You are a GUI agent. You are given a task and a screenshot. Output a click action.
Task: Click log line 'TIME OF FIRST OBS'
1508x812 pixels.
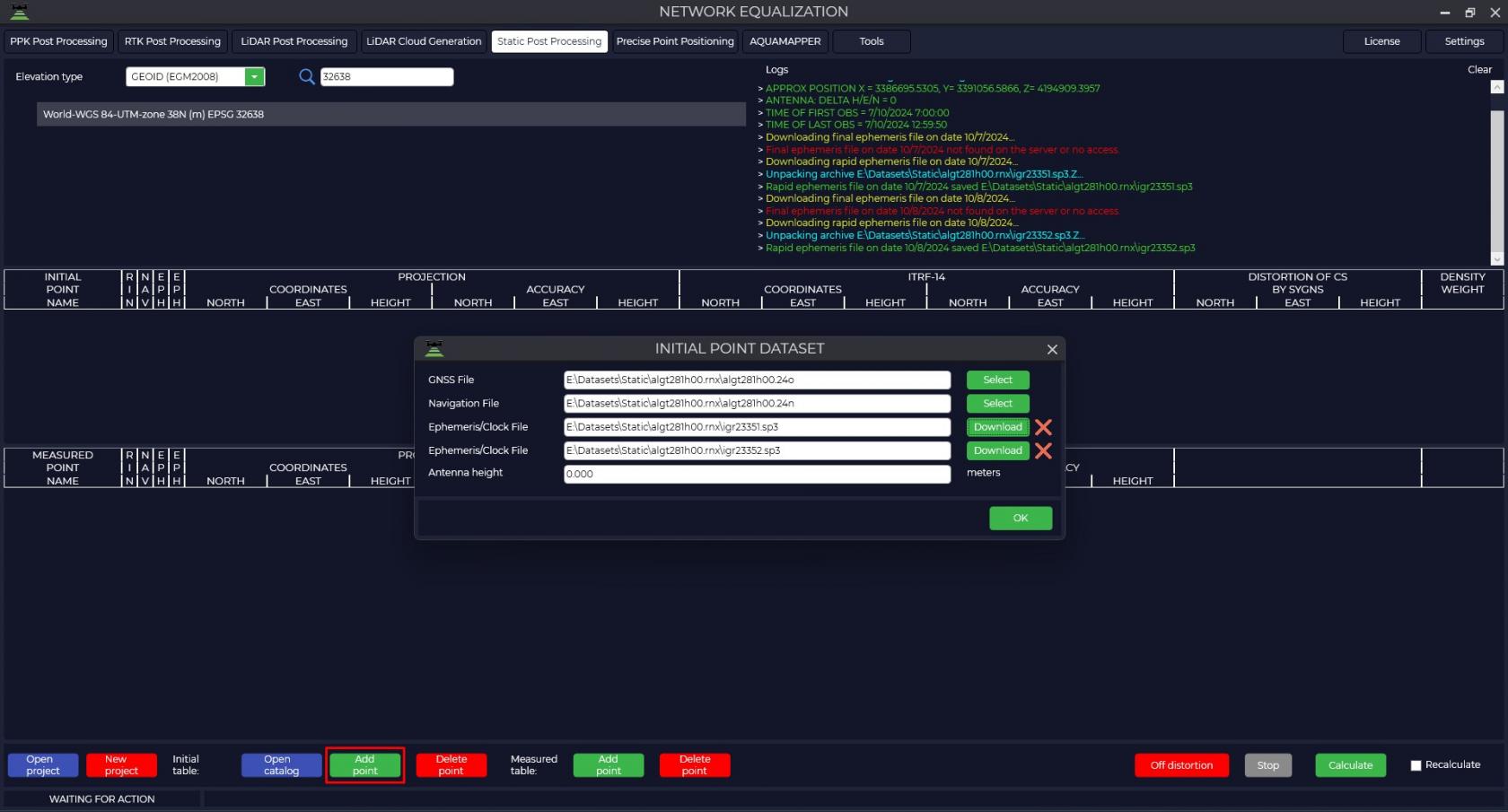pos(857,113)
